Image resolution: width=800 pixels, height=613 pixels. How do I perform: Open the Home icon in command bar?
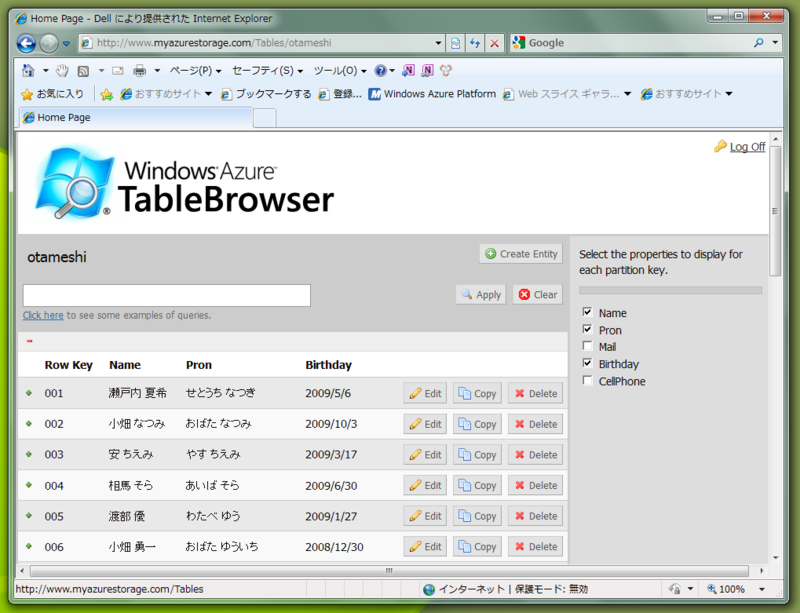coord(29,70)
